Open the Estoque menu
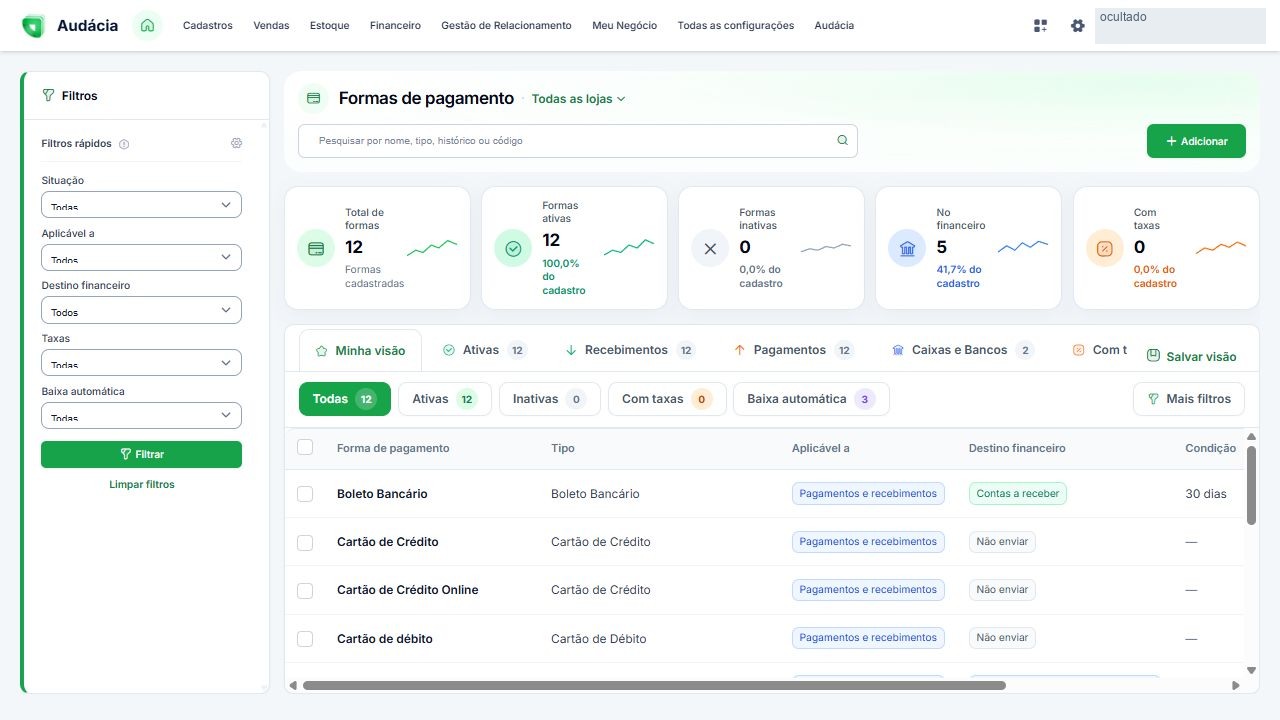 point(330,26)
